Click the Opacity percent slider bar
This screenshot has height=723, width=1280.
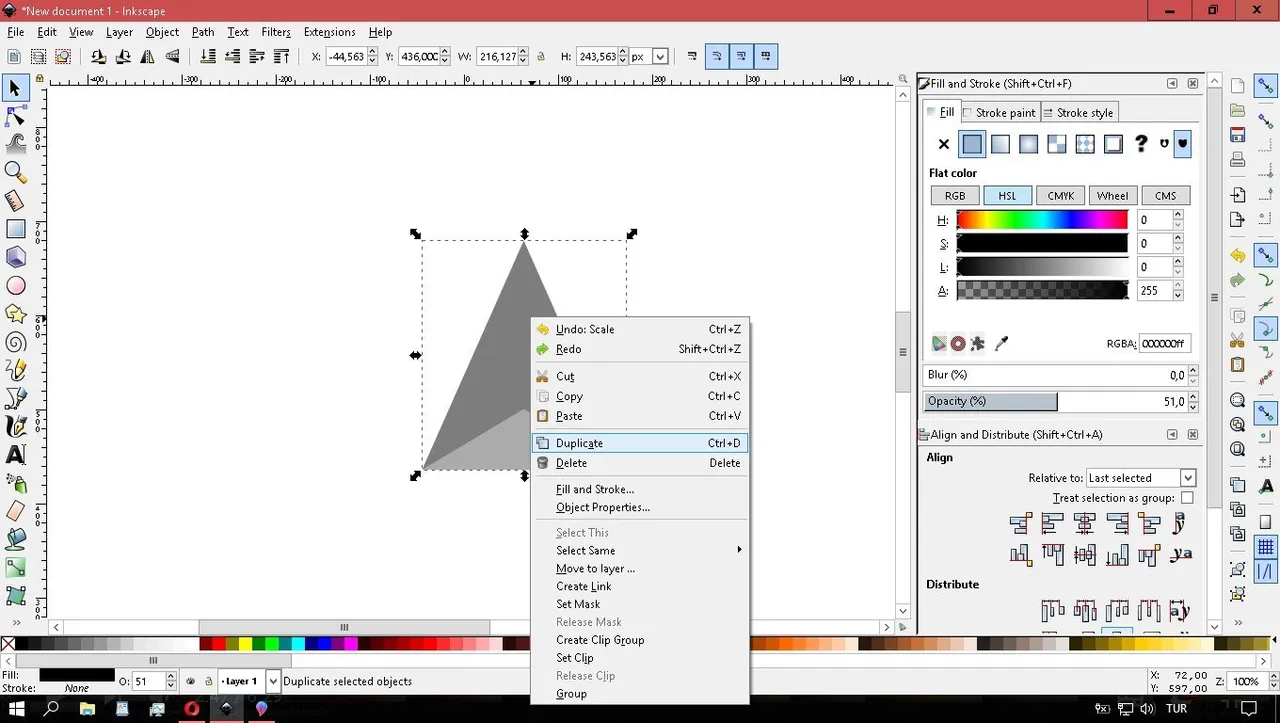tap(1055, 401)
